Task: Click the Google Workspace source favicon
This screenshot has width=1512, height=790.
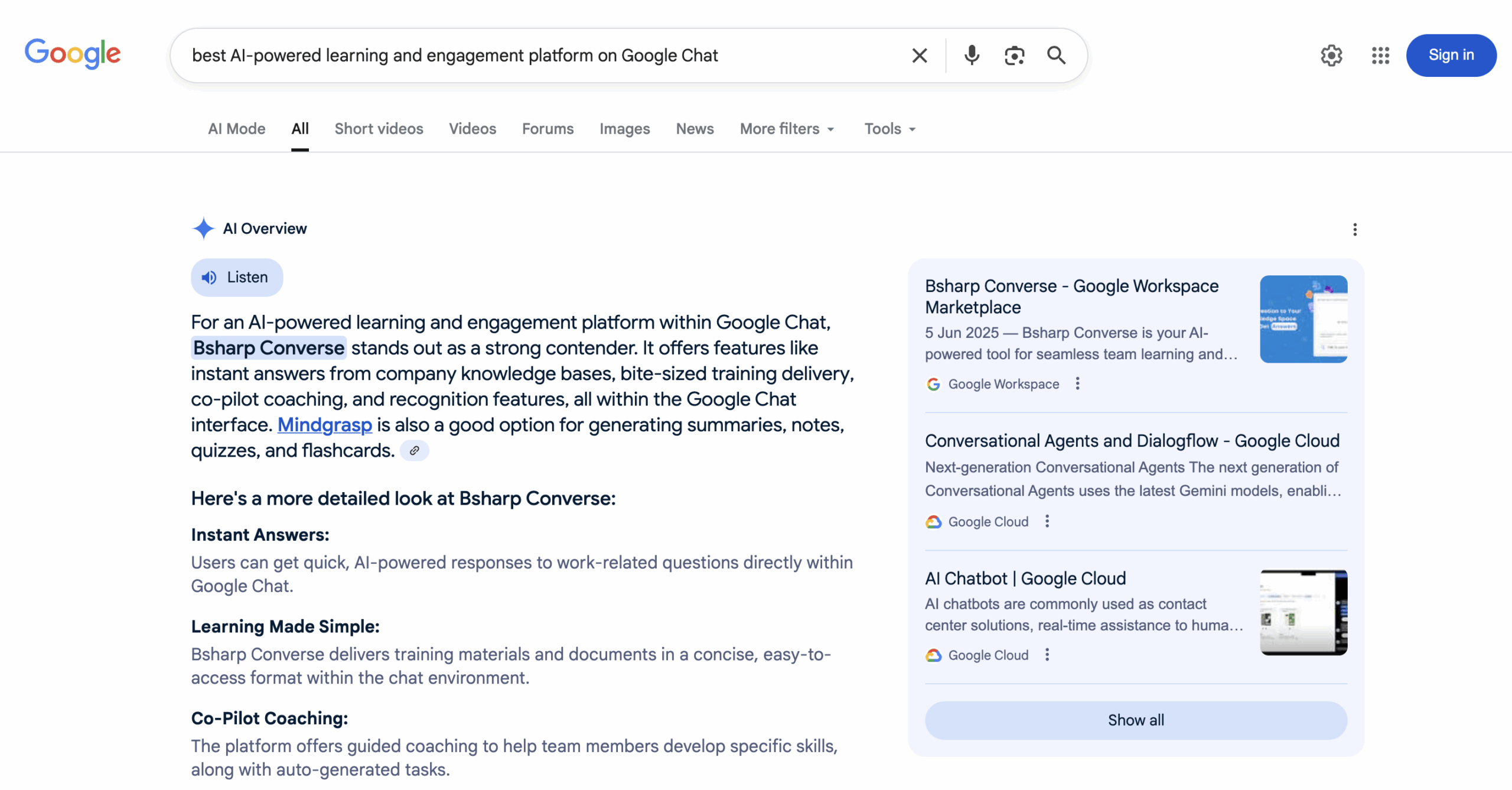Action: (933, 384)
